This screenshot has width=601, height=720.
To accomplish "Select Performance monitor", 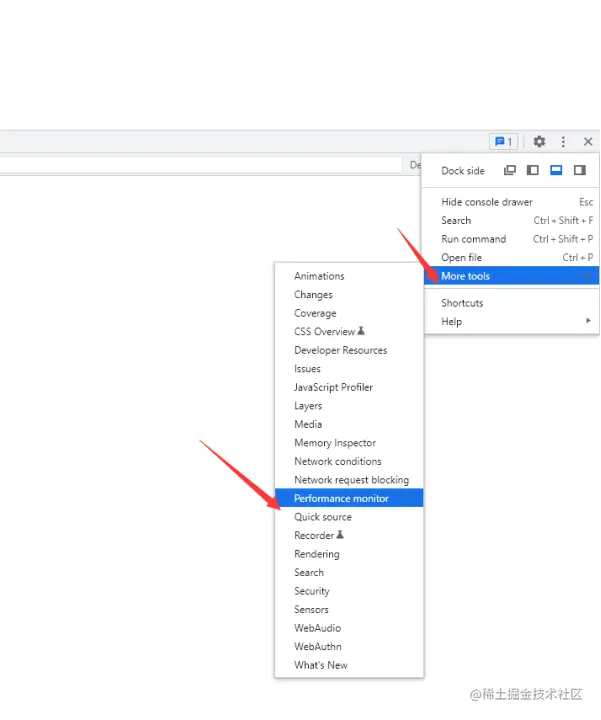I will click(x=349, y=498).
